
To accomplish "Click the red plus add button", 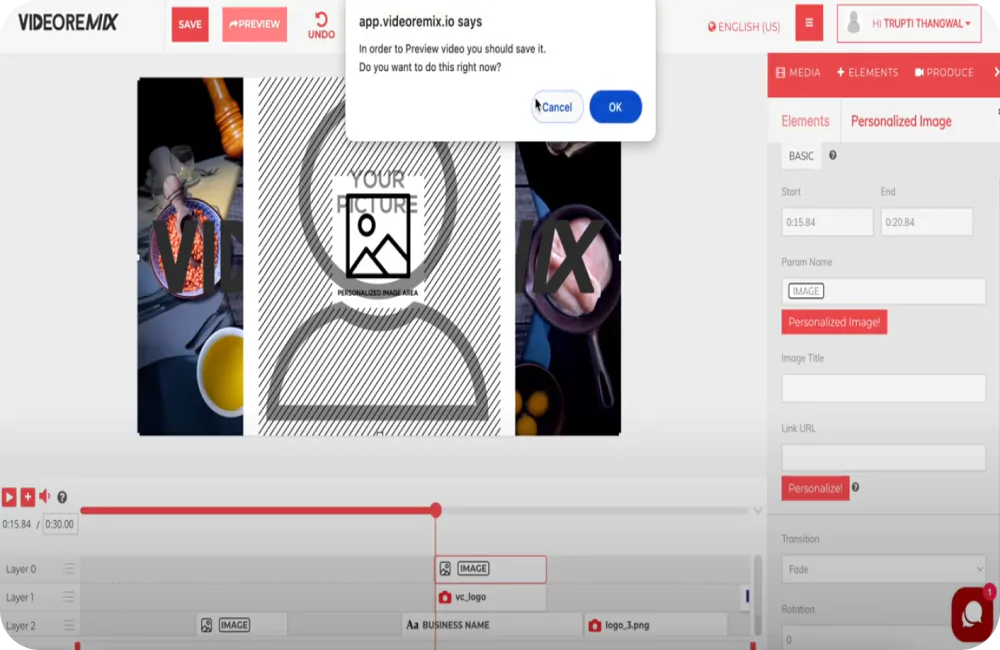I will (x=27, y=497).
